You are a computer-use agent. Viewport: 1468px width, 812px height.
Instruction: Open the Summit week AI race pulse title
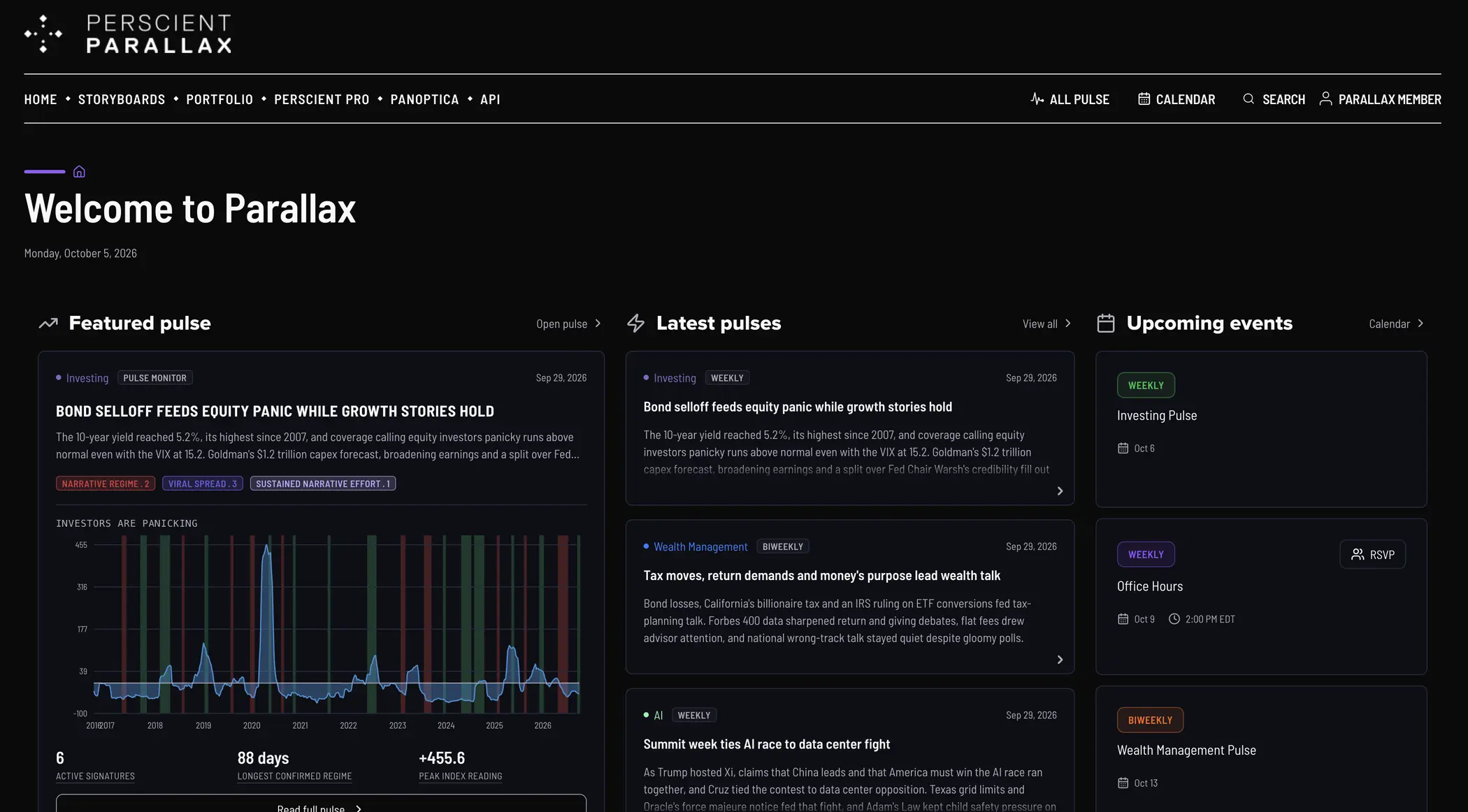766,744
